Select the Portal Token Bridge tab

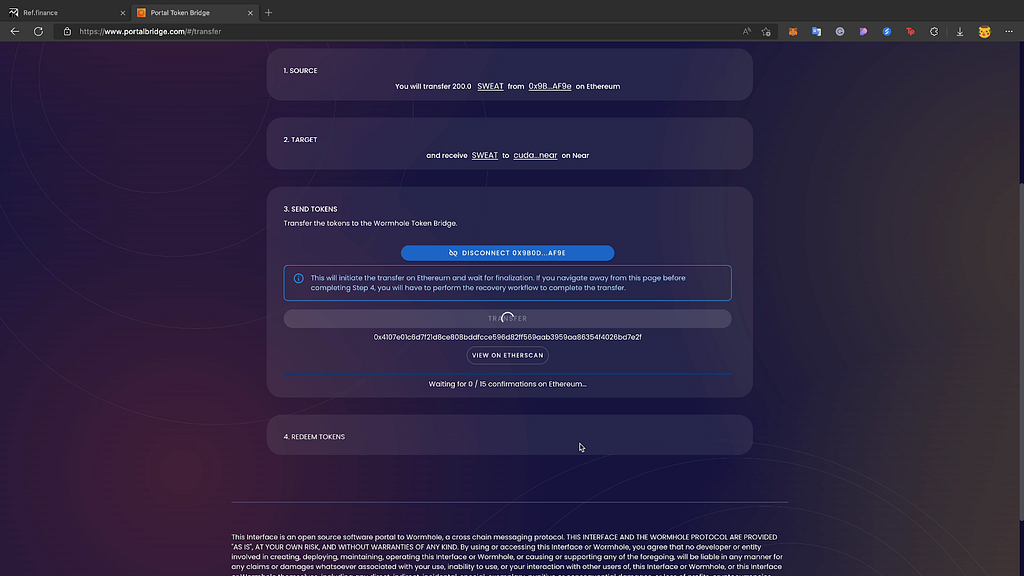[195, 12]
